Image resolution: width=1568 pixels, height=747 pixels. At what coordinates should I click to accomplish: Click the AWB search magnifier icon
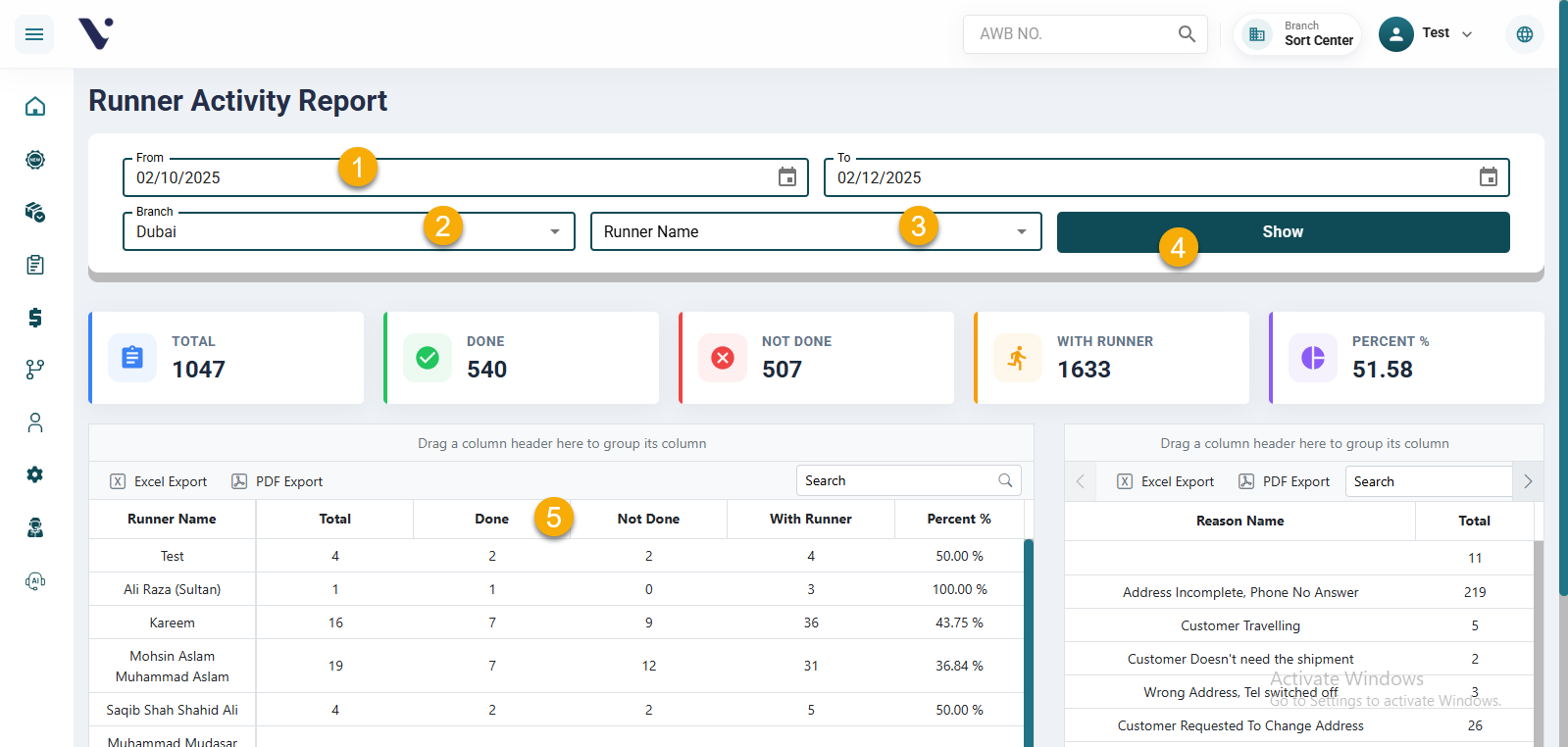pyautogui.click(x=1187, y=34)
